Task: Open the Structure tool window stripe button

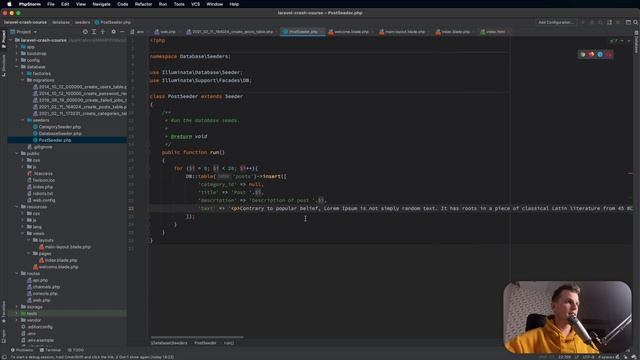Action: (4, 65)
